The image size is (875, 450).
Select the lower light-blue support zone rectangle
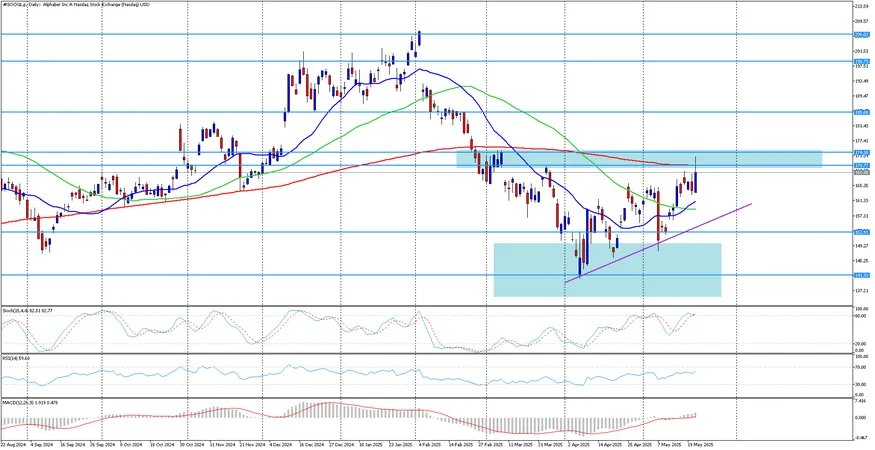[608, 270]
